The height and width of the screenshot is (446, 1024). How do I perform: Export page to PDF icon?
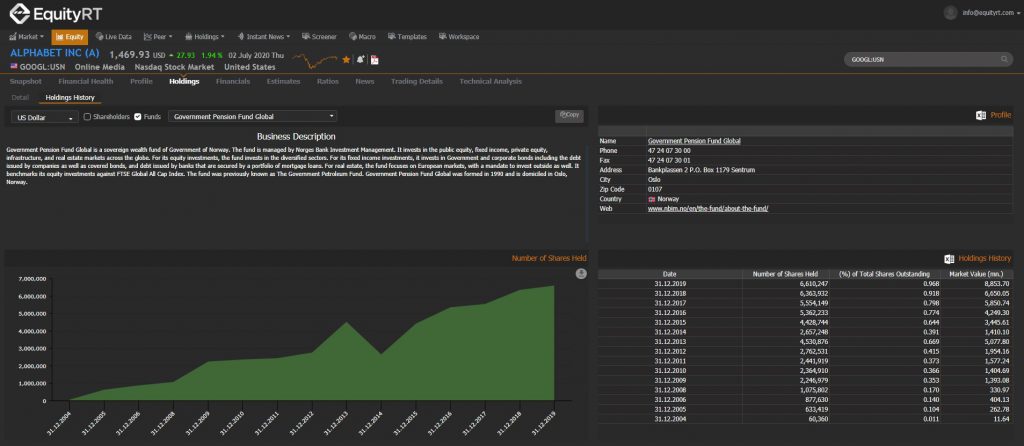(x=375, y=60)
